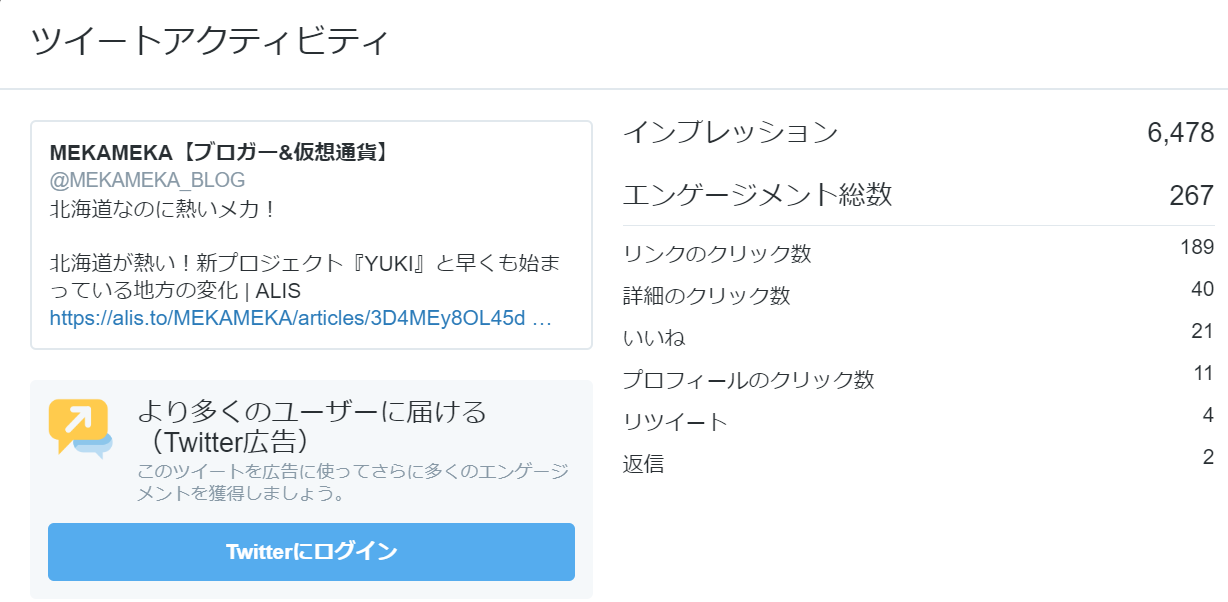Click the 詳細のクリック数 row label
Screen dimensions: 1228x602
coord(706,296)
